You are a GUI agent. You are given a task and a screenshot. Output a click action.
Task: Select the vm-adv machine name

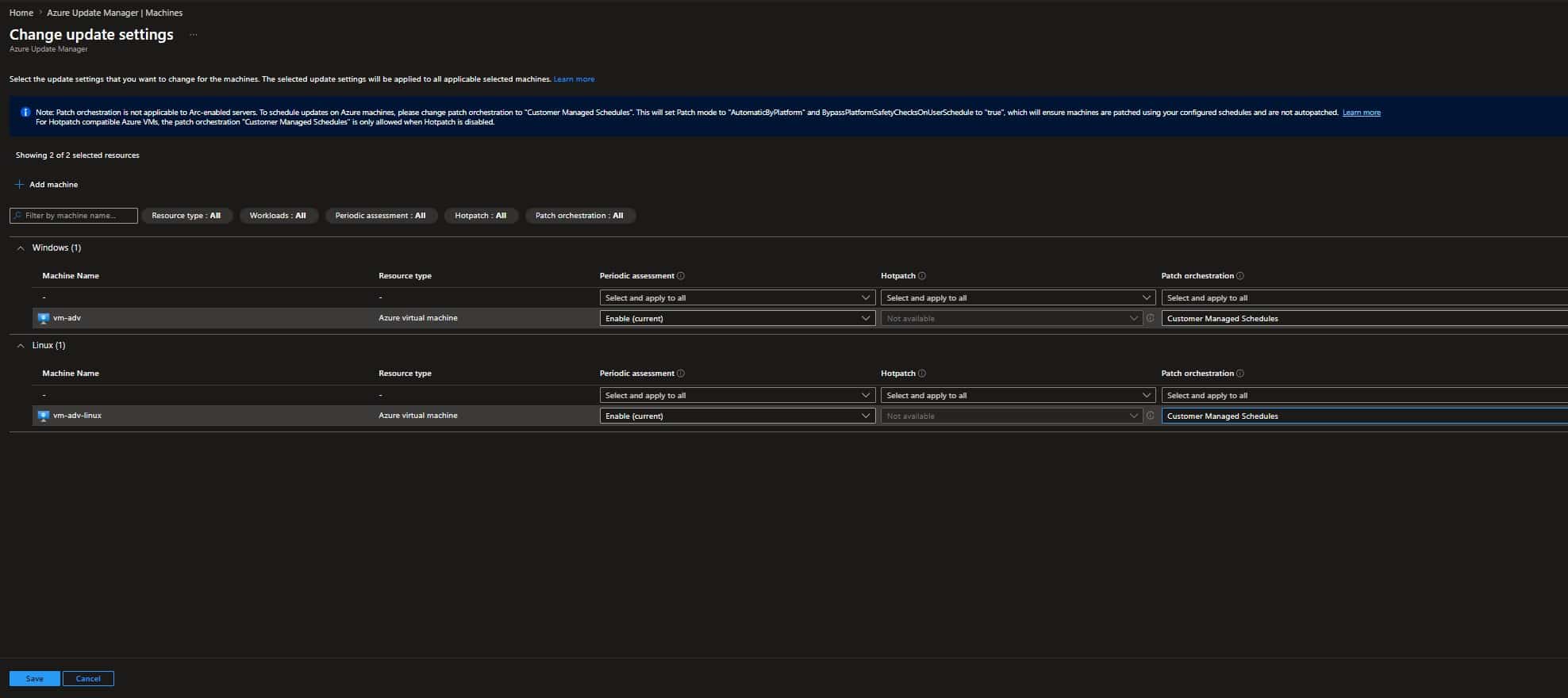67,318
